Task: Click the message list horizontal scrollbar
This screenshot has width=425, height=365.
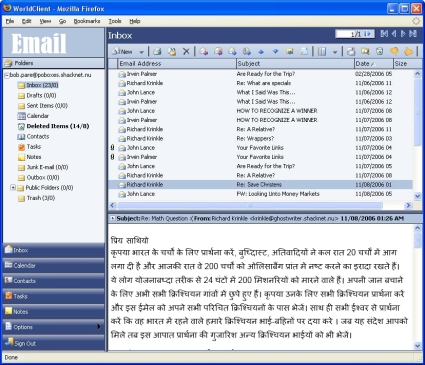Action: pyautogui.click(x=260, y=205)
